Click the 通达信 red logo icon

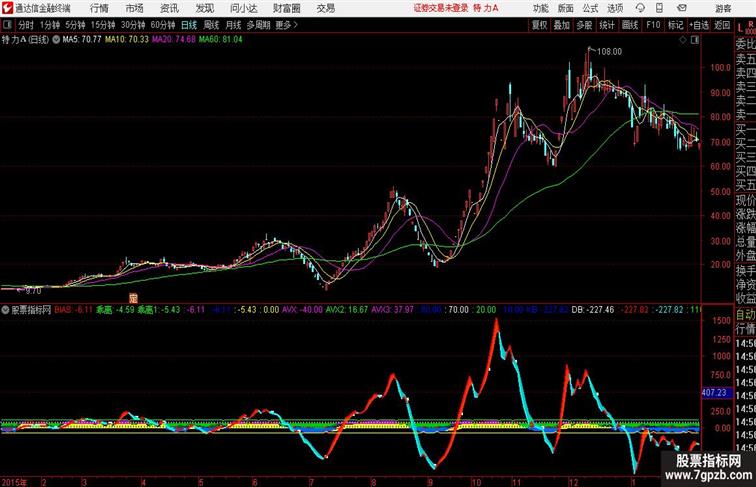[x=7, y=8]
